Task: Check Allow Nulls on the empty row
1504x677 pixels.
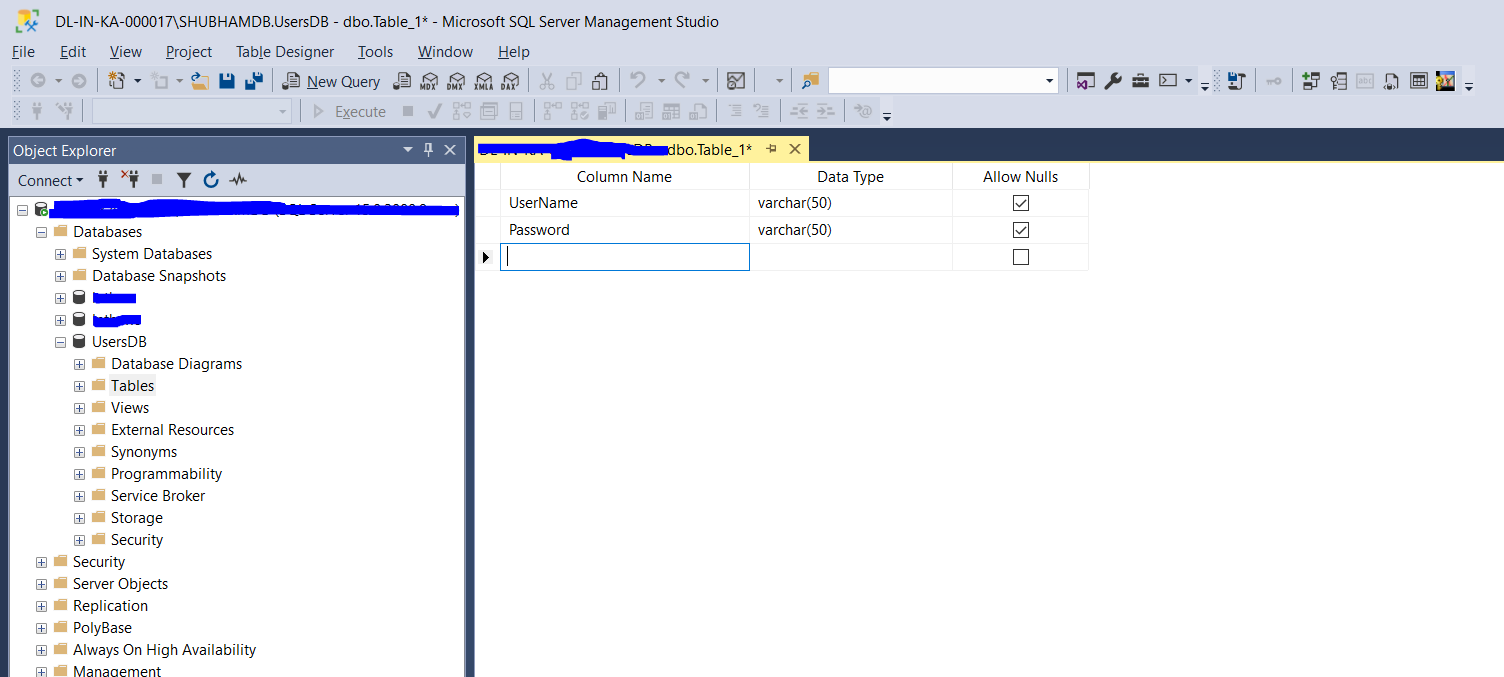Action: (1020, 257)
